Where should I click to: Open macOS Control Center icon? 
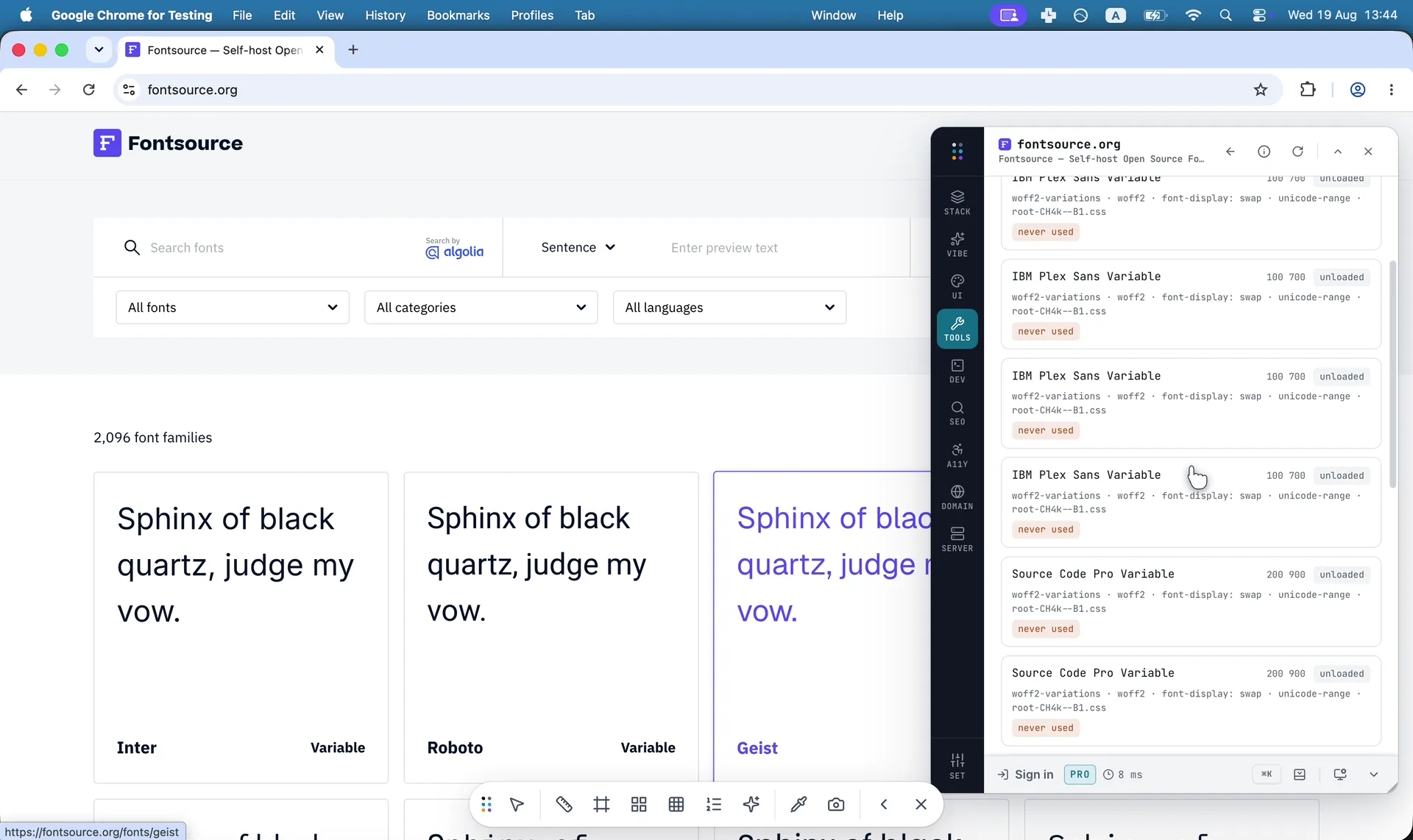(x=1259, y=15)
